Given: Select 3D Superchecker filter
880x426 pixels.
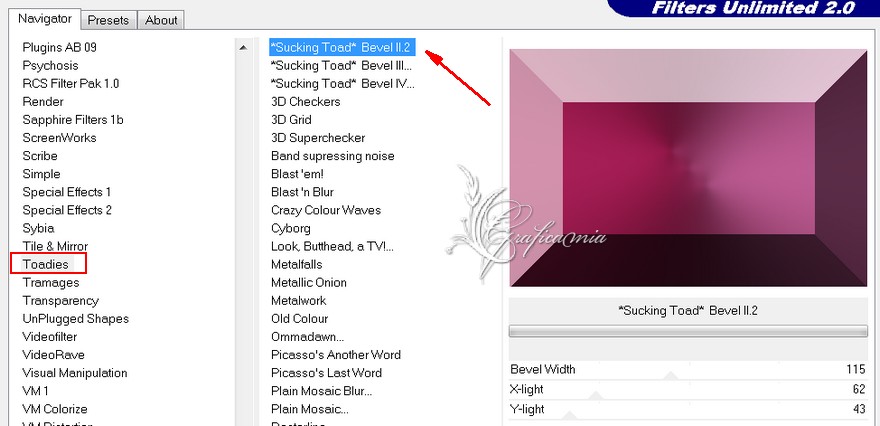Looking at the screenshot, I should click(x=318, y=138).
